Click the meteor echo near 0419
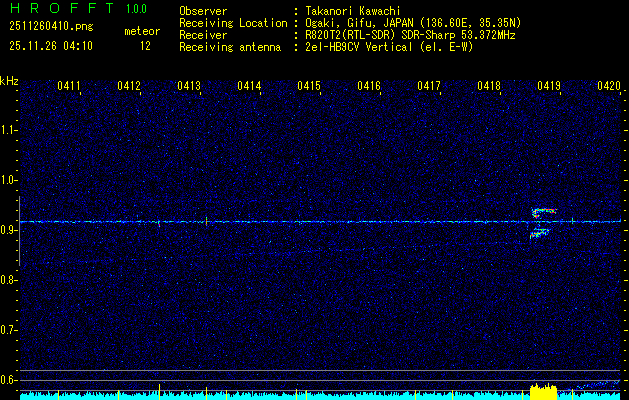Image resolution: width=629 pixels, height=400 pixels. tap(543, 221)
